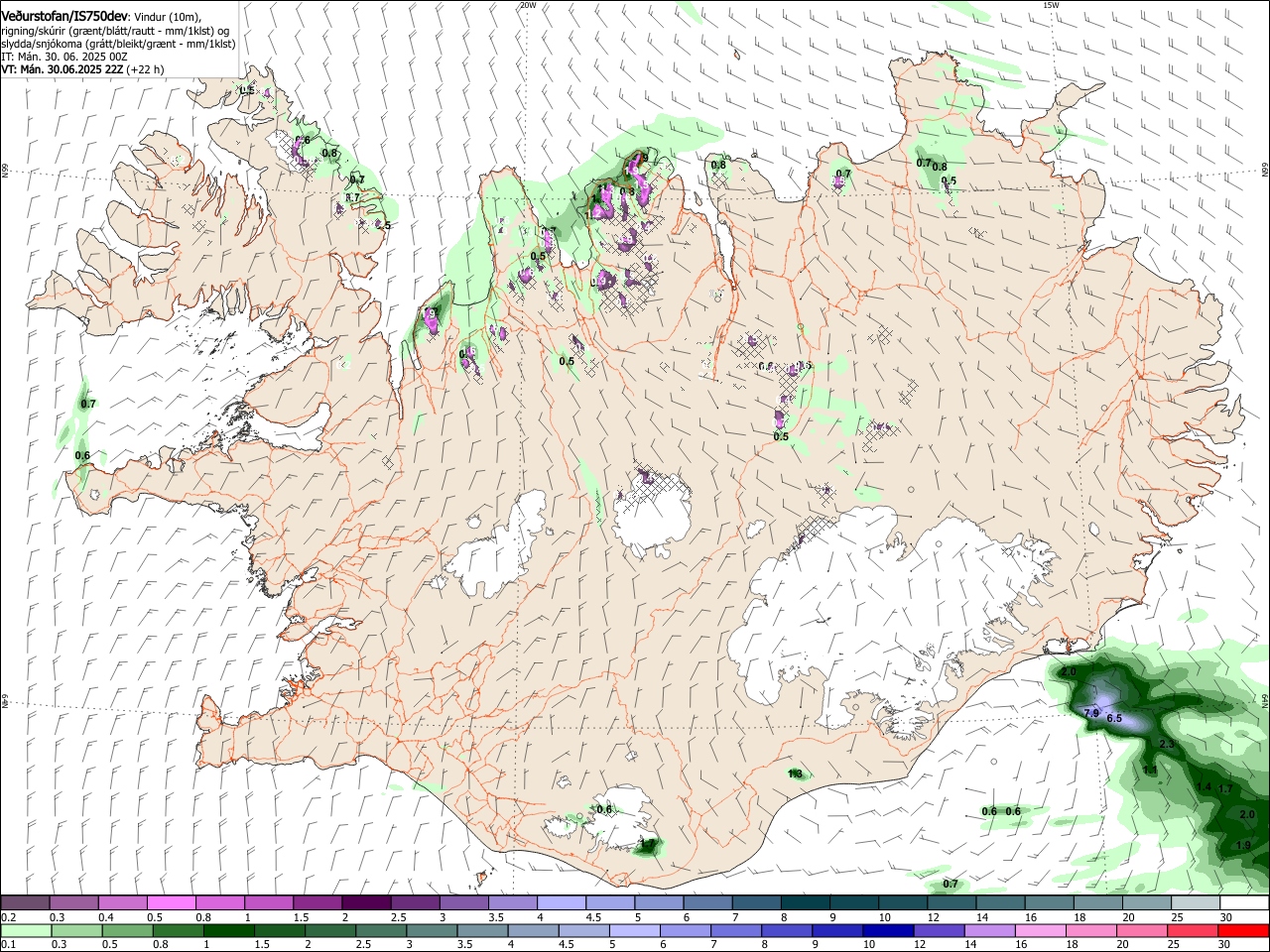The height and width of the screenshot is (952, 1270).
Task: Select the slate blue snow swatch labeled 6
Action: (707, 902)
